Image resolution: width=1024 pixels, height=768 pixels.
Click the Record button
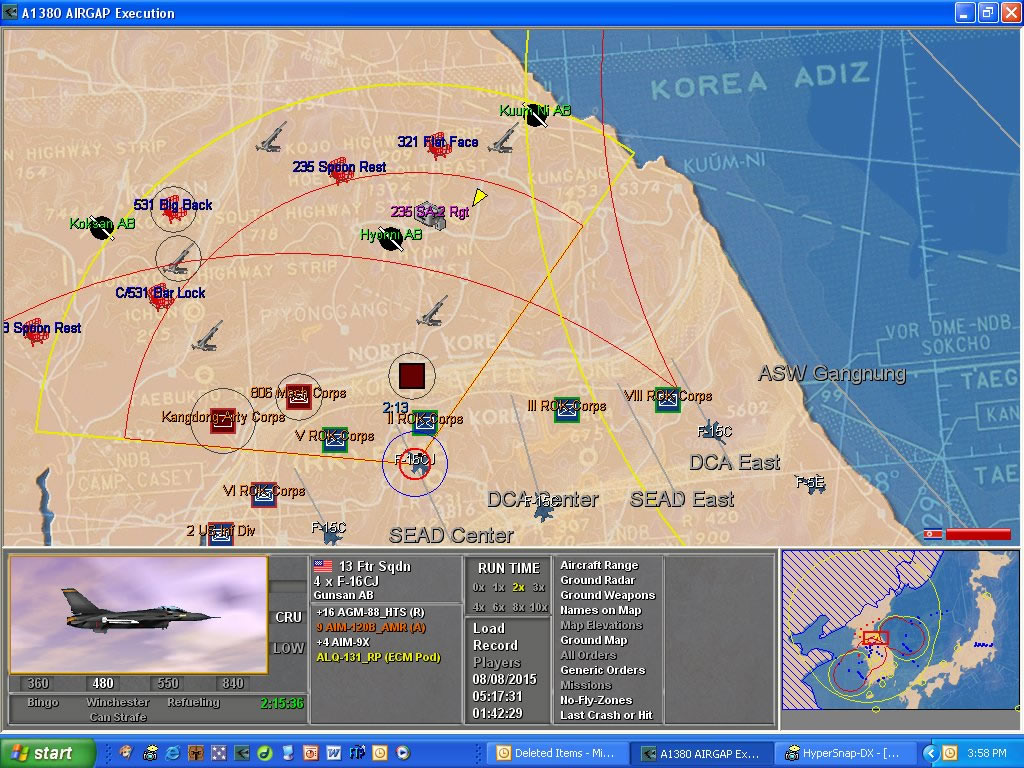(495, 645)
